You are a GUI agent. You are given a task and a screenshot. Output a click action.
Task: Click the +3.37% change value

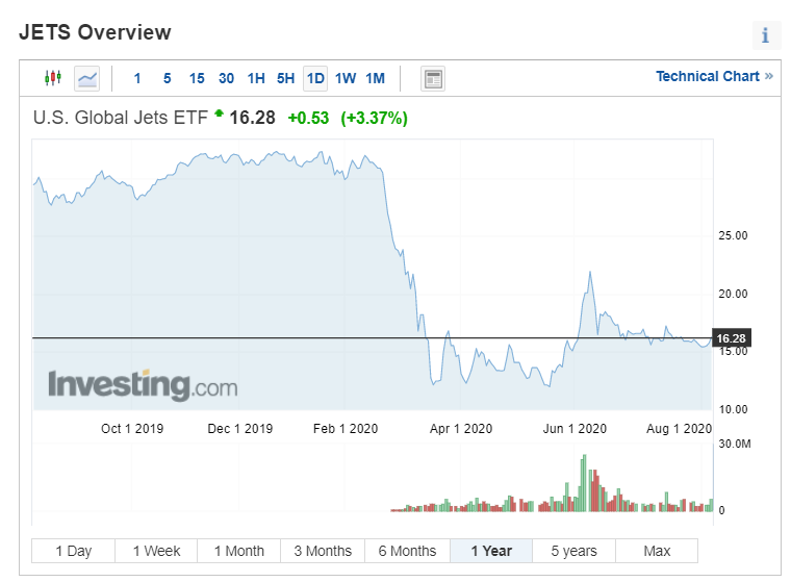click(374, 118)
